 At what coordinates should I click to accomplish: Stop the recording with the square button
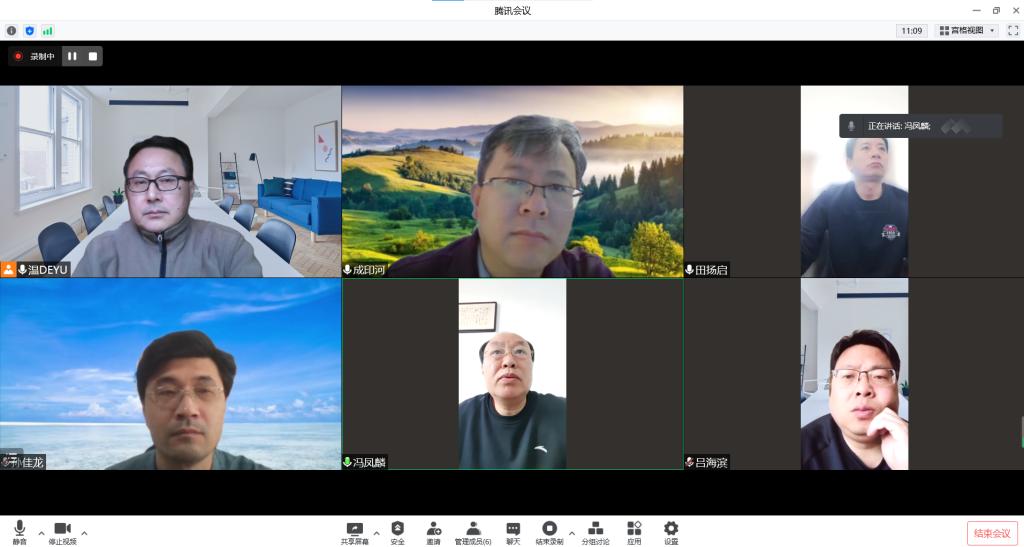click(x=93, y=56)
